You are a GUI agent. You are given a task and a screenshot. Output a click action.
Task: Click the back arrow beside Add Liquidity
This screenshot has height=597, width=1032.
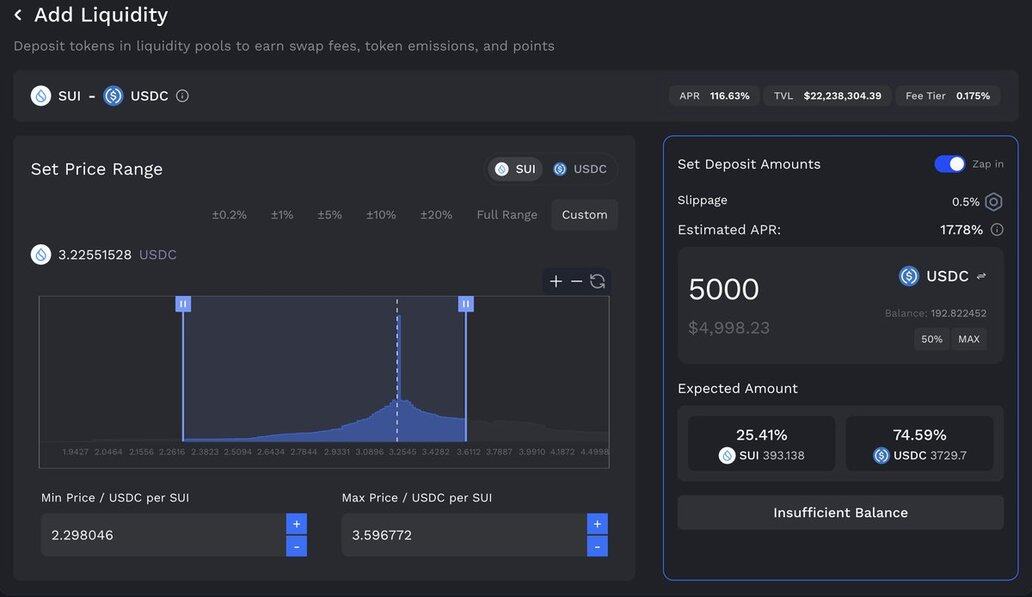coord(18,16)
